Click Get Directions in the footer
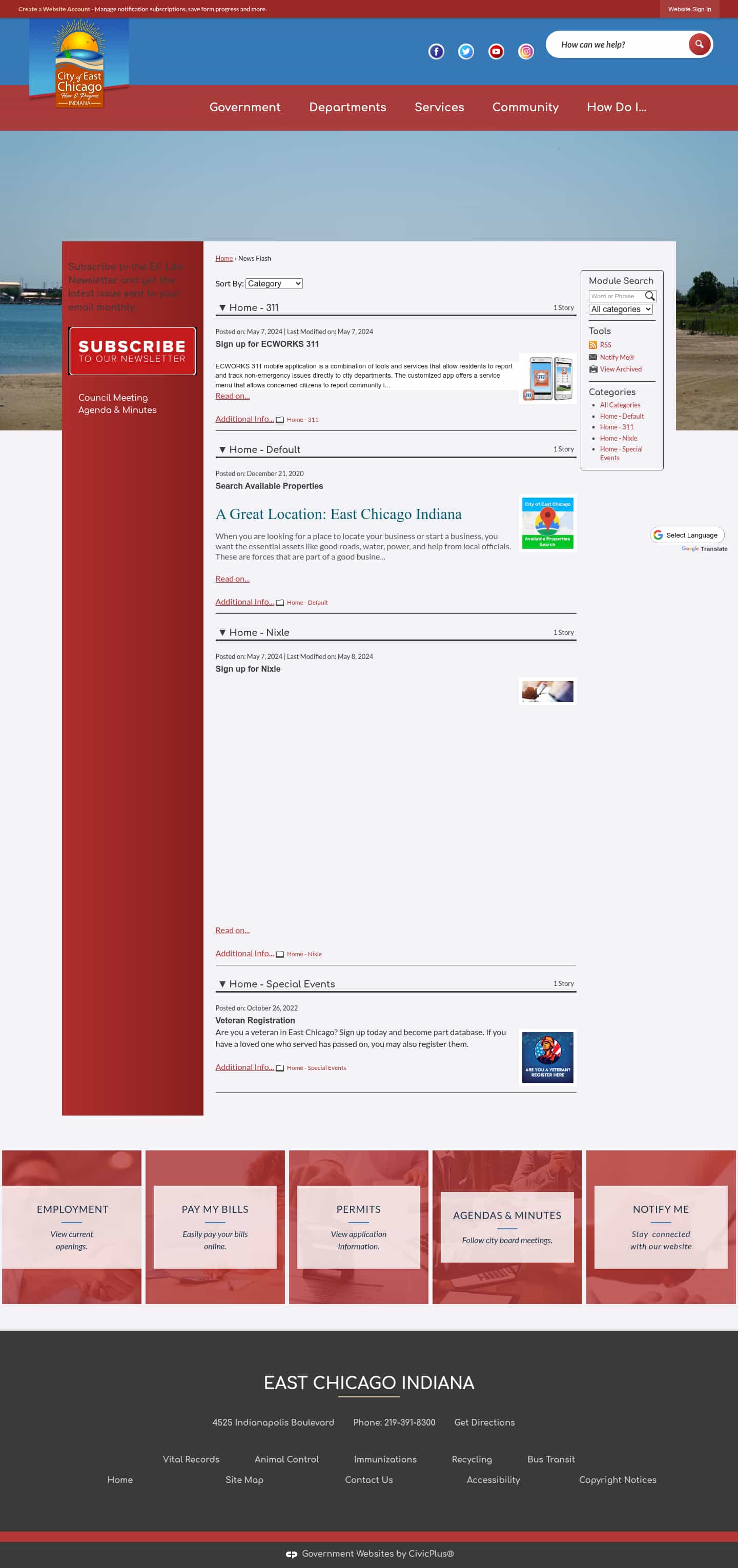Viewport: 738px width, 1568px height. point(484,1422)
